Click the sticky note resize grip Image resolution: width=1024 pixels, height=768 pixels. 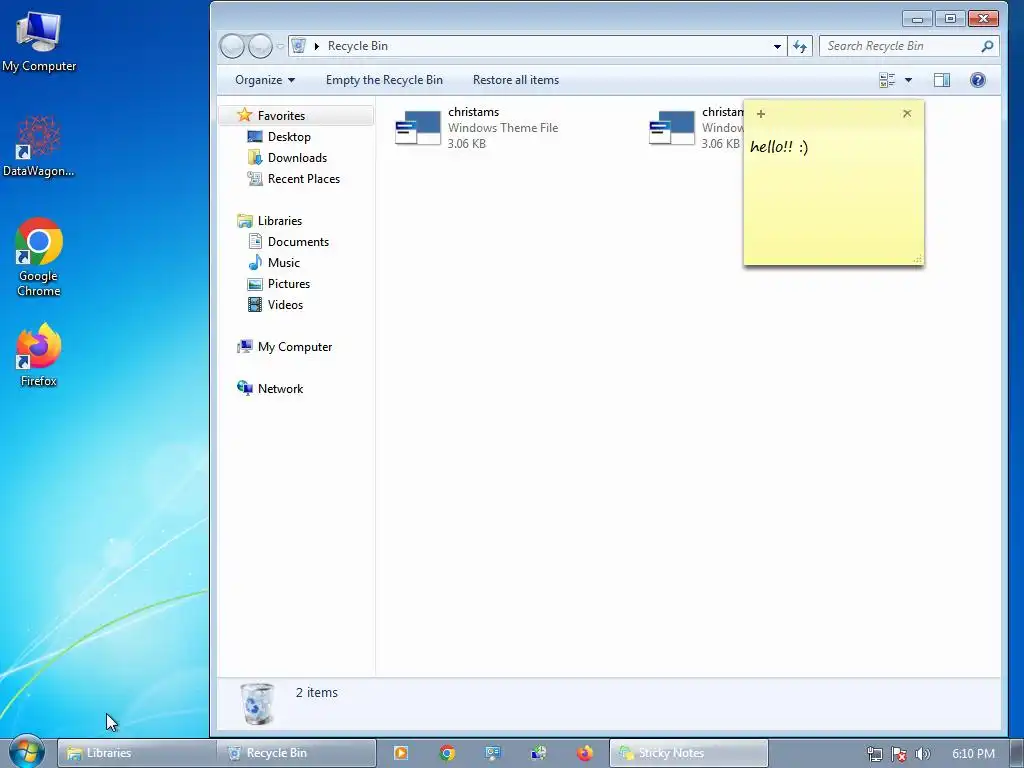(918, 259)
